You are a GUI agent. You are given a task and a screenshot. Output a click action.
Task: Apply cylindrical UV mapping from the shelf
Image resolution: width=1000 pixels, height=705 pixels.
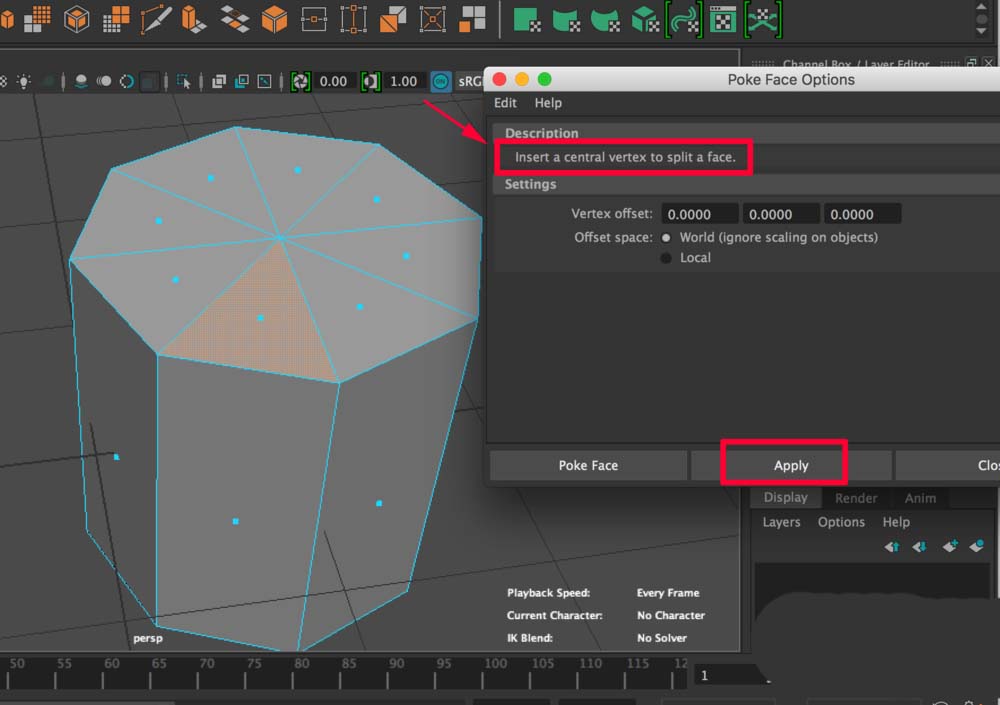(566, 20)
